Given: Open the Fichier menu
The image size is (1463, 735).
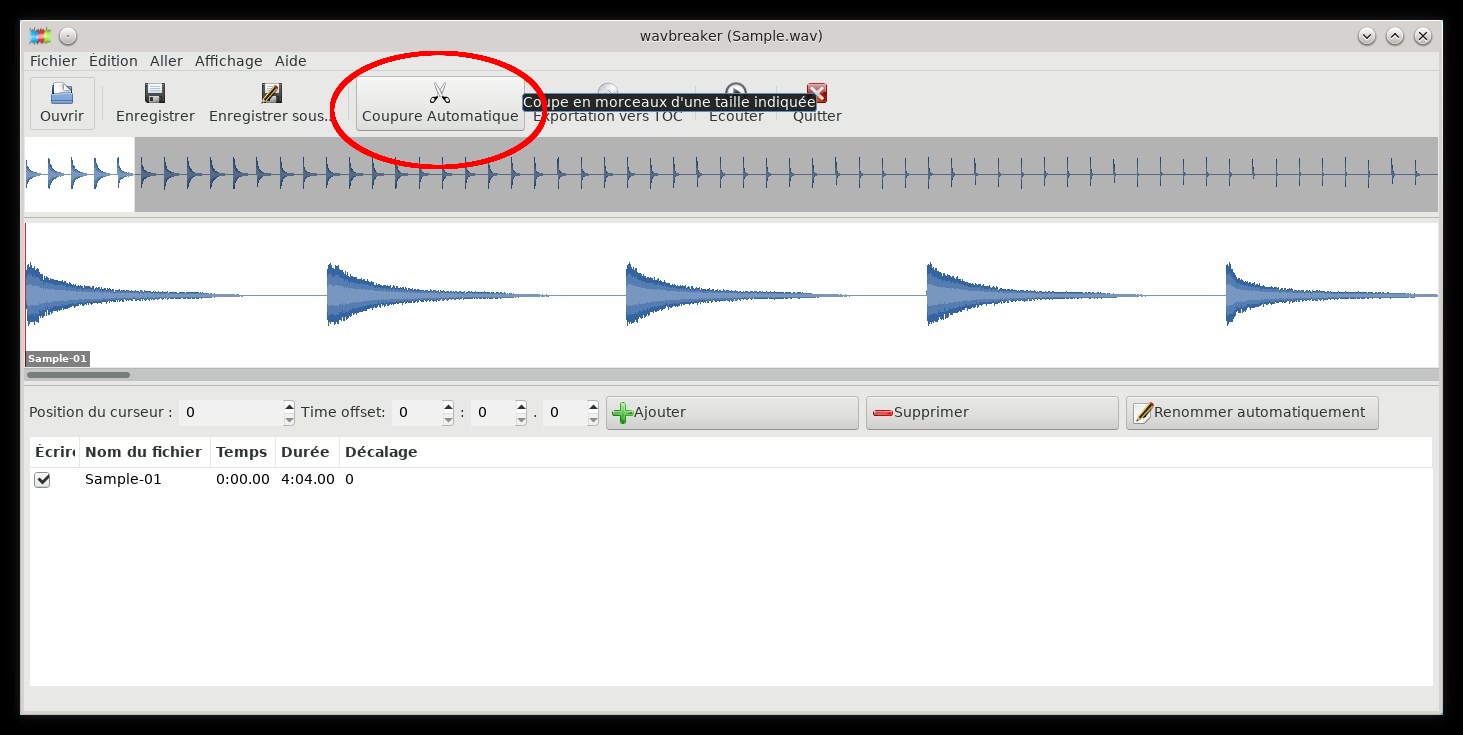Looking at the screenshot, I should coord(53,61).
